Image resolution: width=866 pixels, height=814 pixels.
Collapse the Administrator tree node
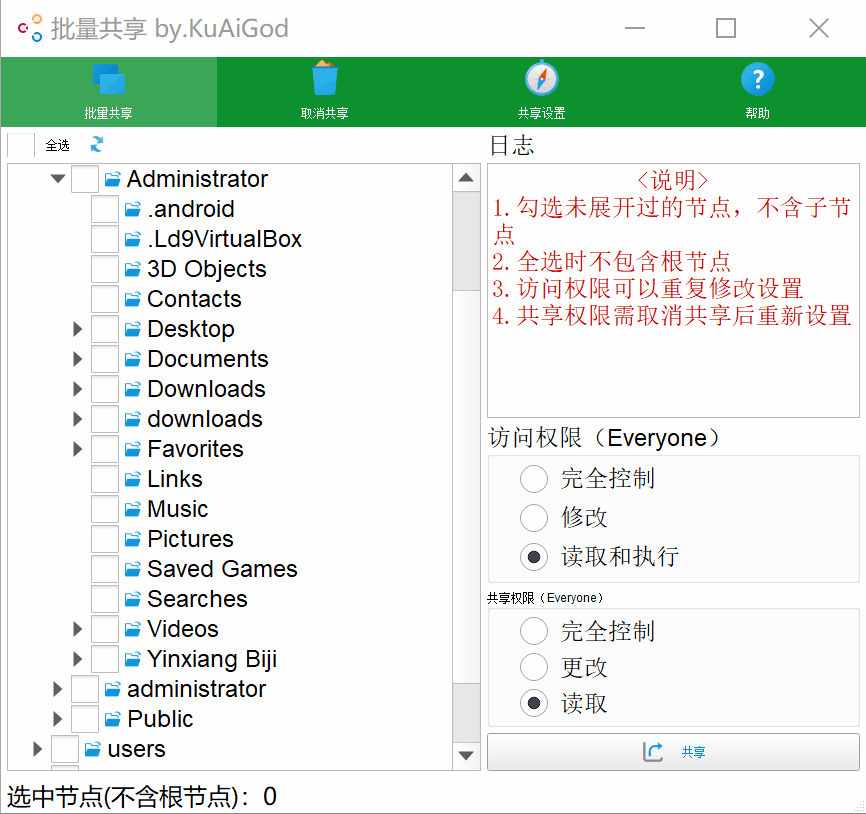tap(57, 178)
